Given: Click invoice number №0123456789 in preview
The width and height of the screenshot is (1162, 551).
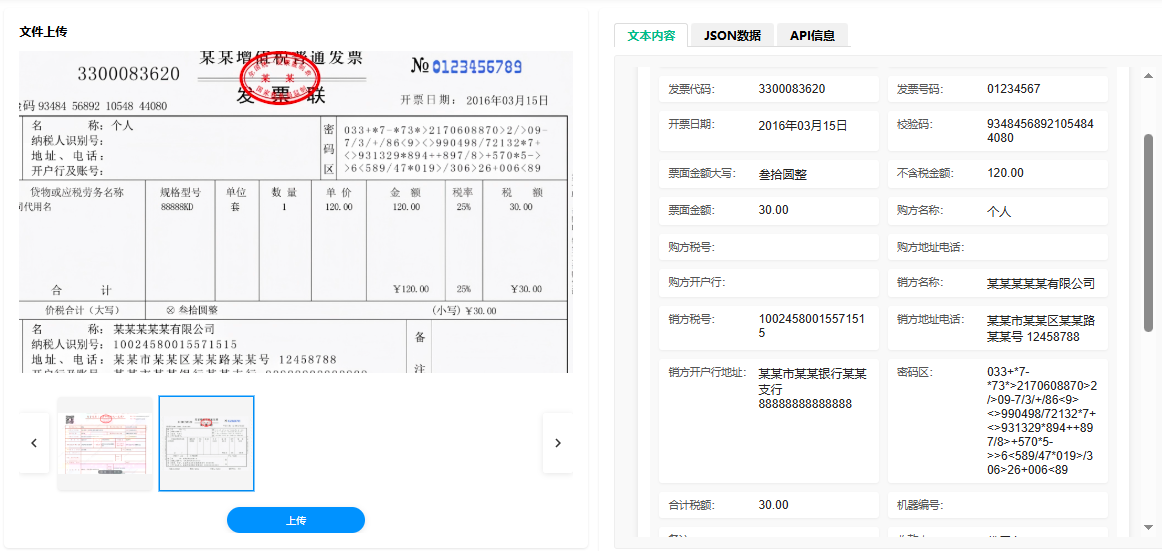Looking at the screenshot, I should pos(467,67).
